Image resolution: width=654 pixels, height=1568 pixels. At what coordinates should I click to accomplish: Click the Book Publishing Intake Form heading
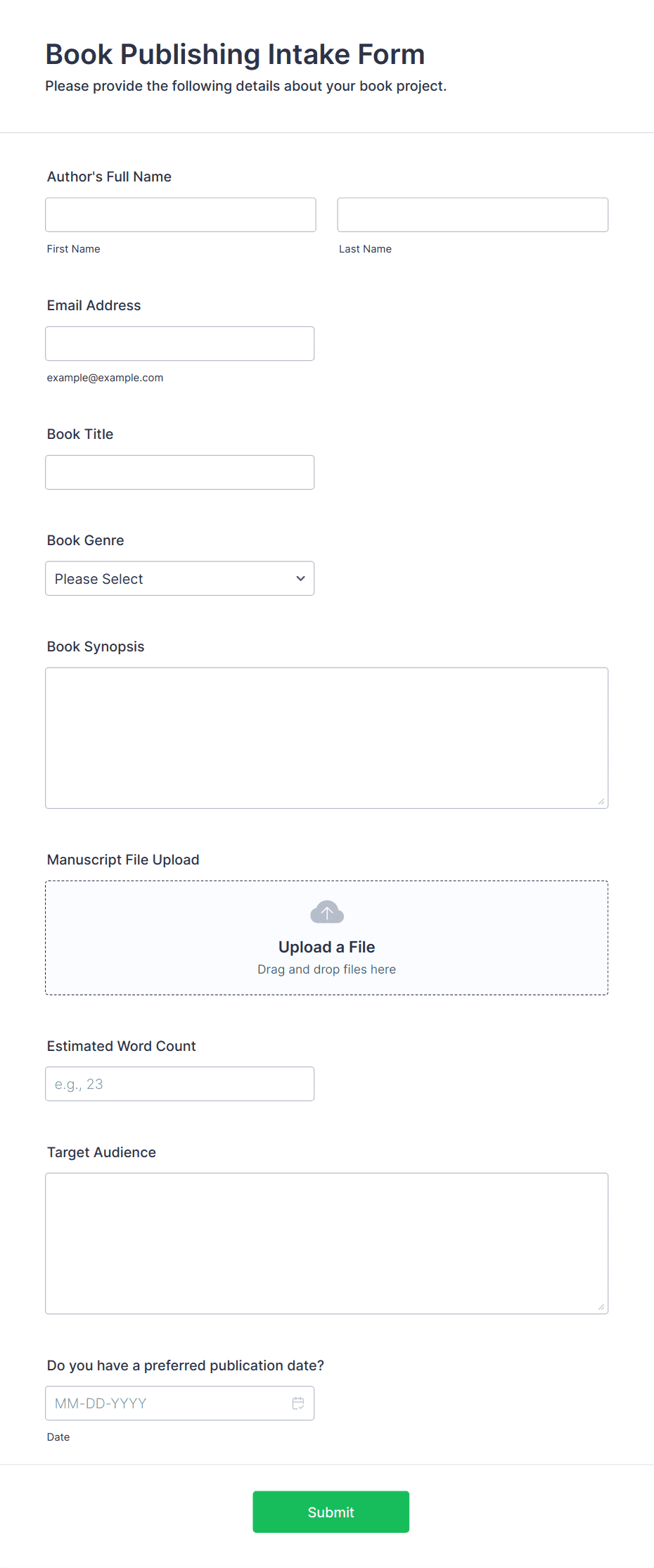click(x=236, y=54)
